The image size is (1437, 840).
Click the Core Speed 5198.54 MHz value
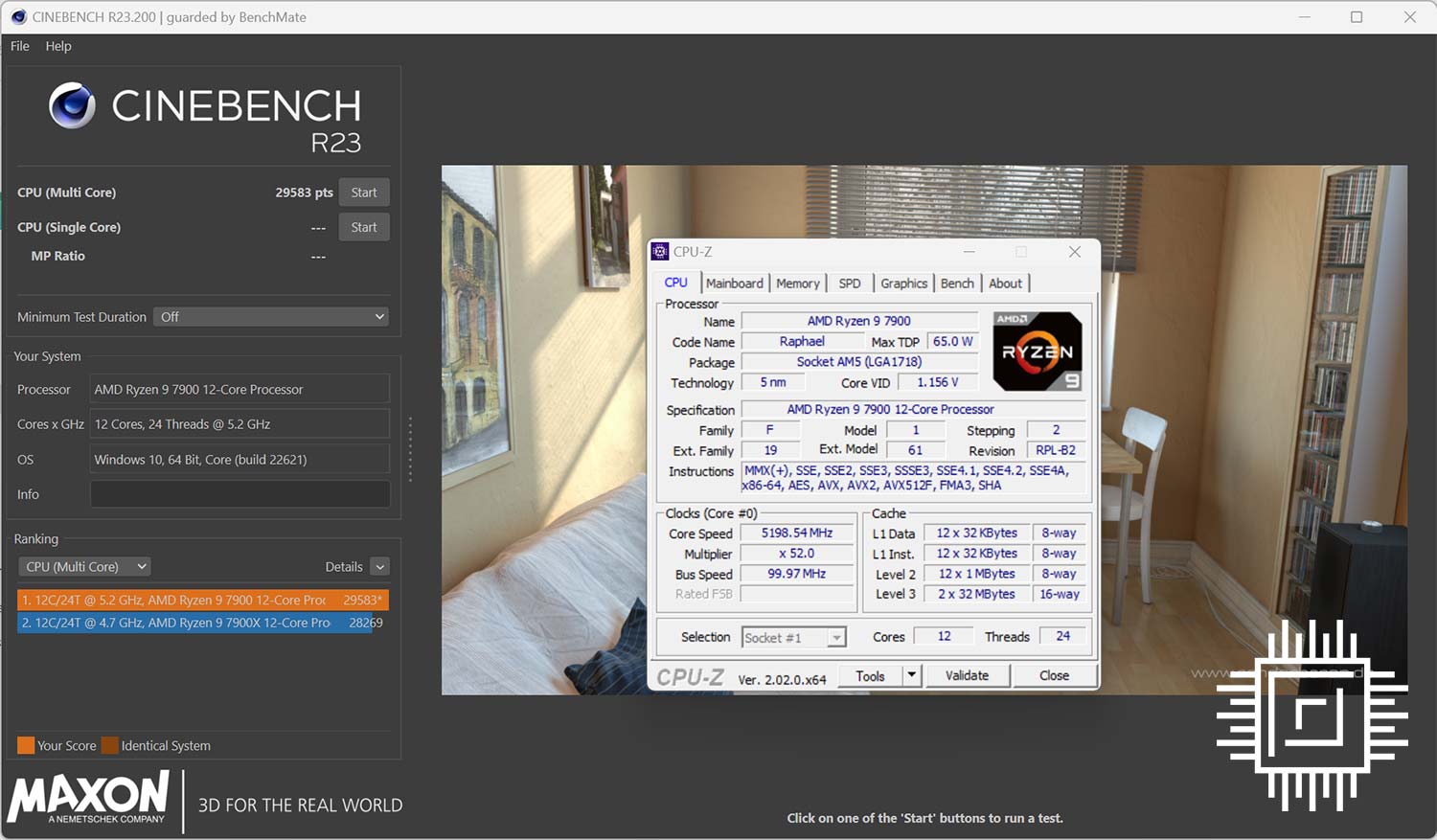[797, 533]
